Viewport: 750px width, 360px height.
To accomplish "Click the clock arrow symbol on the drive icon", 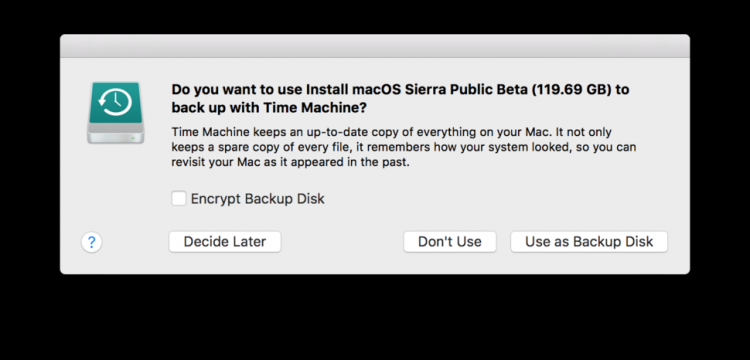I will pyautogui.click(x=115, y=102).
